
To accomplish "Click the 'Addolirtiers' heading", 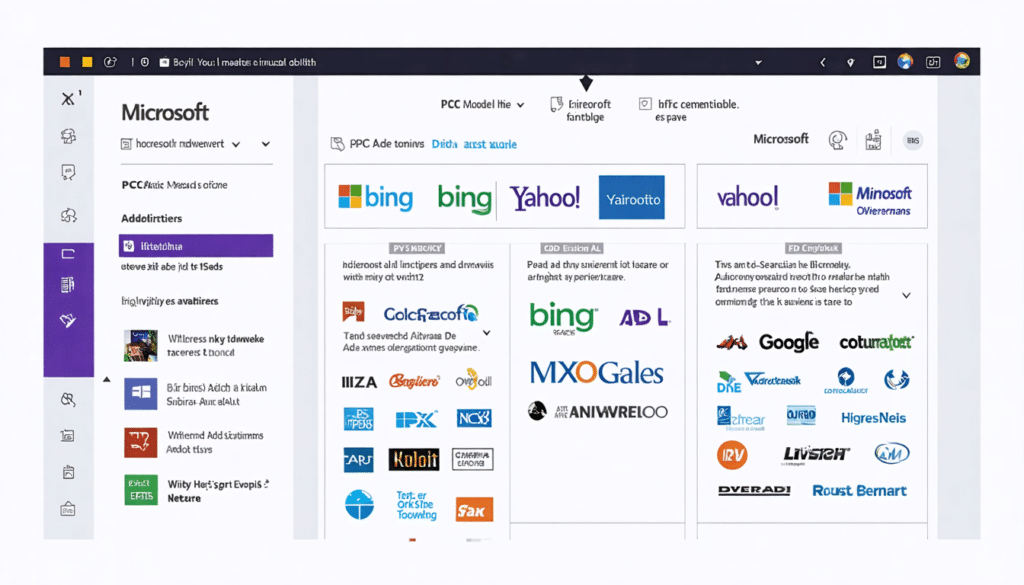I will coord(152,218).
